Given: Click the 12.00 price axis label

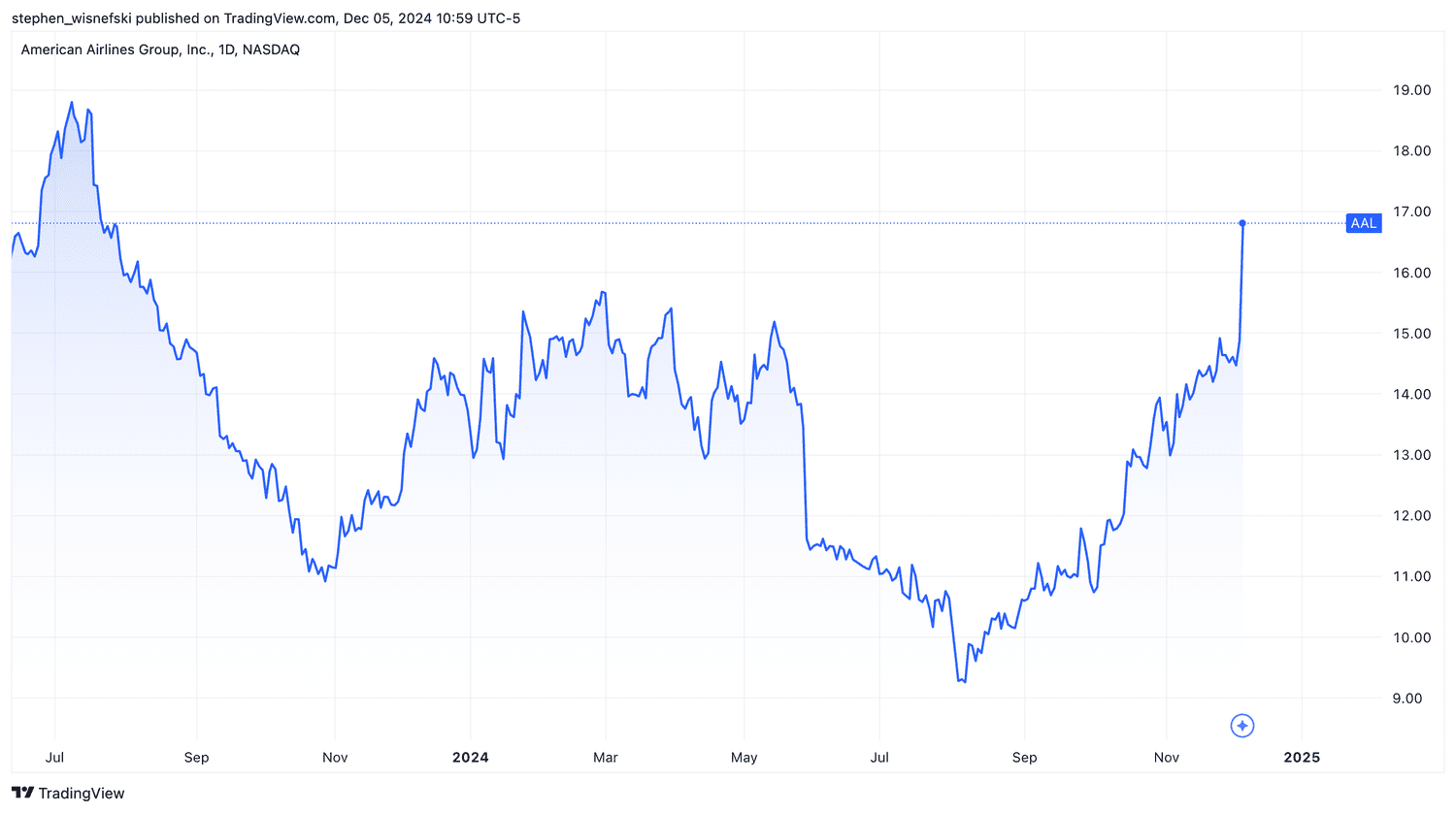Looking at the screenshot, I should pyautogui.click(x=1412, y=515).
